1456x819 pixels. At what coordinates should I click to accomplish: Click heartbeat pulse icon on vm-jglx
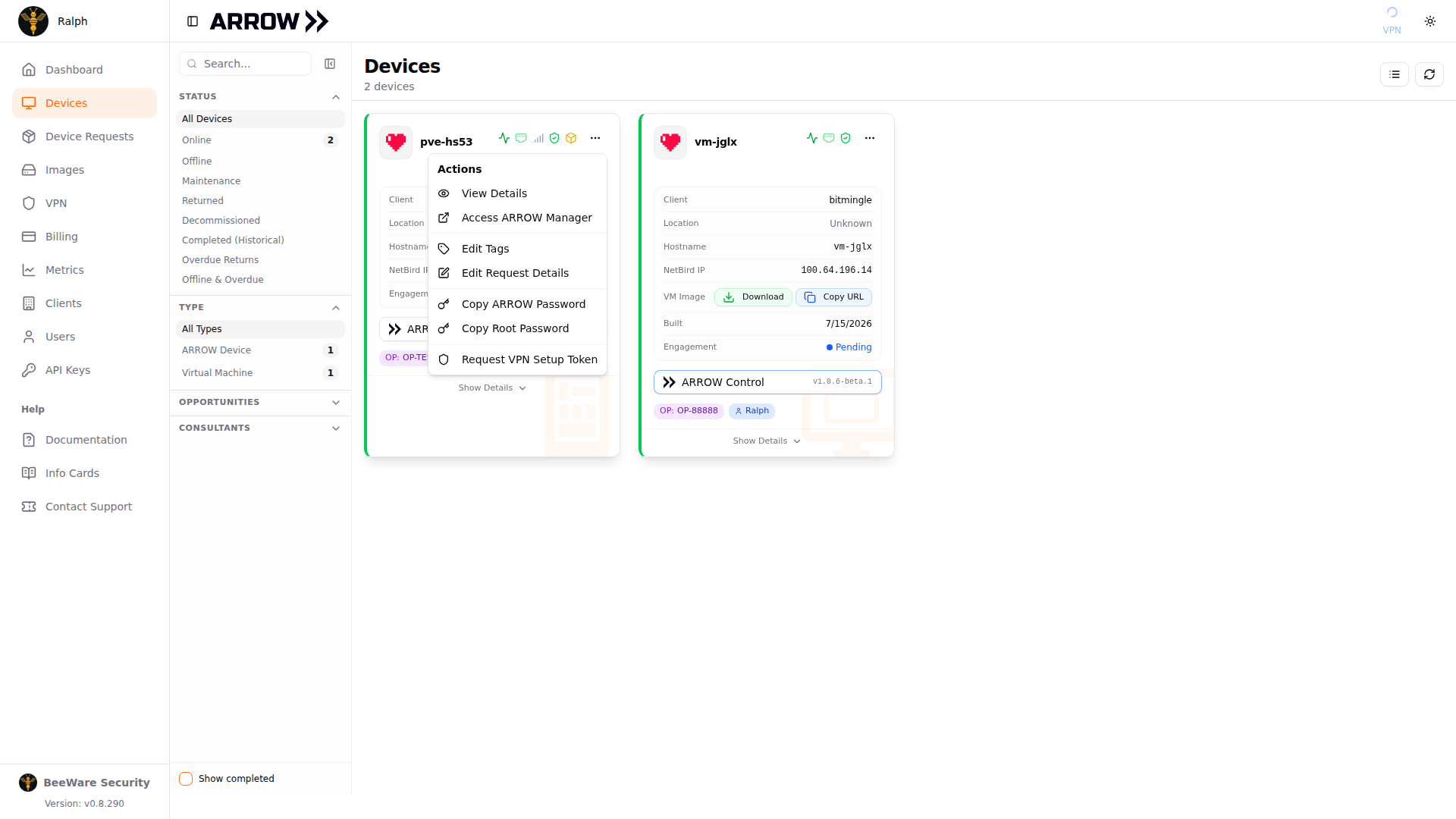click(812, 138)
